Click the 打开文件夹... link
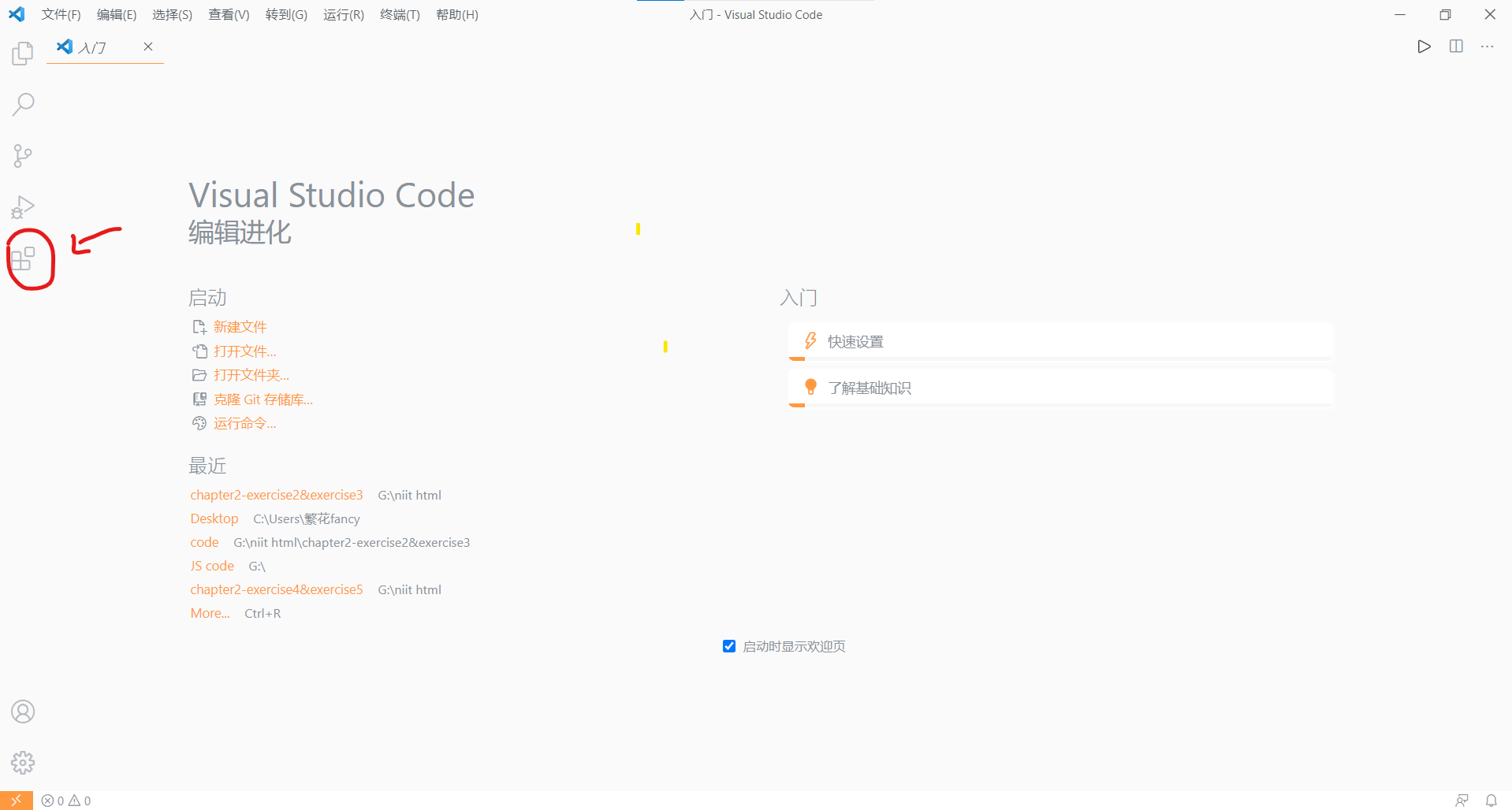Image resolution: width=1512 pixels, height=810 pixels. point(251,375)
